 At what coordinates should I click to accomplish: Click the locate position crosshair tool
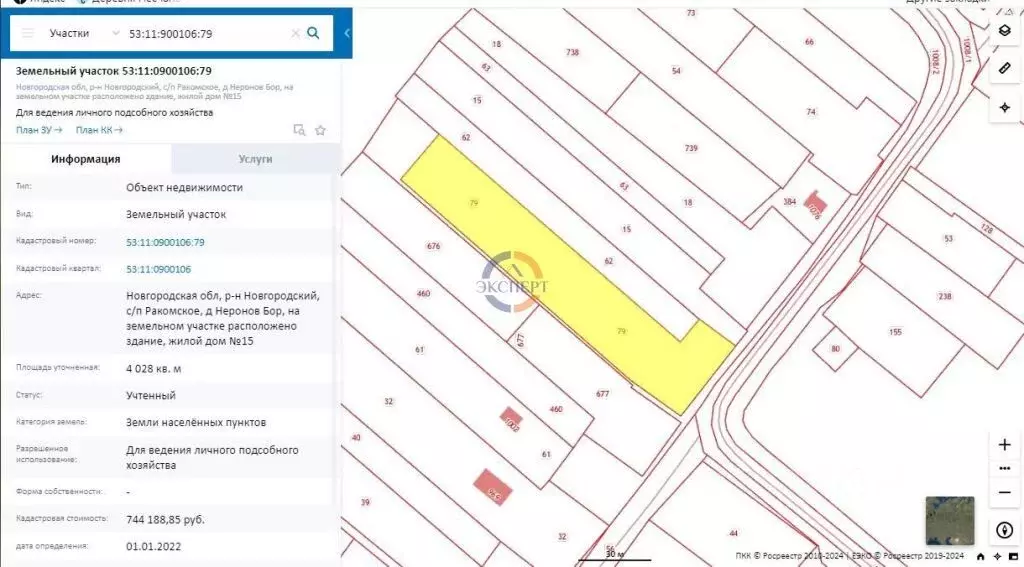pos(1005,107)
